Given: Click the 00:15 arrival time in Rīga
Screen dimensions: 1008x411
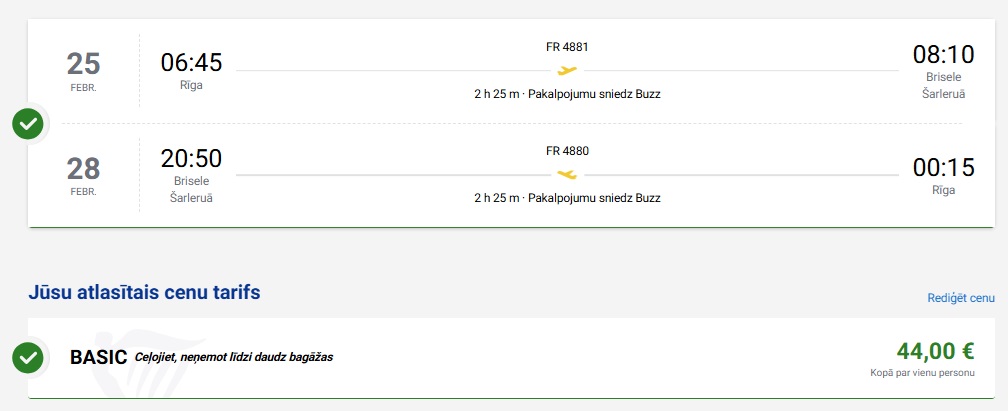Looking at the screenshot, I should [943, 167].
